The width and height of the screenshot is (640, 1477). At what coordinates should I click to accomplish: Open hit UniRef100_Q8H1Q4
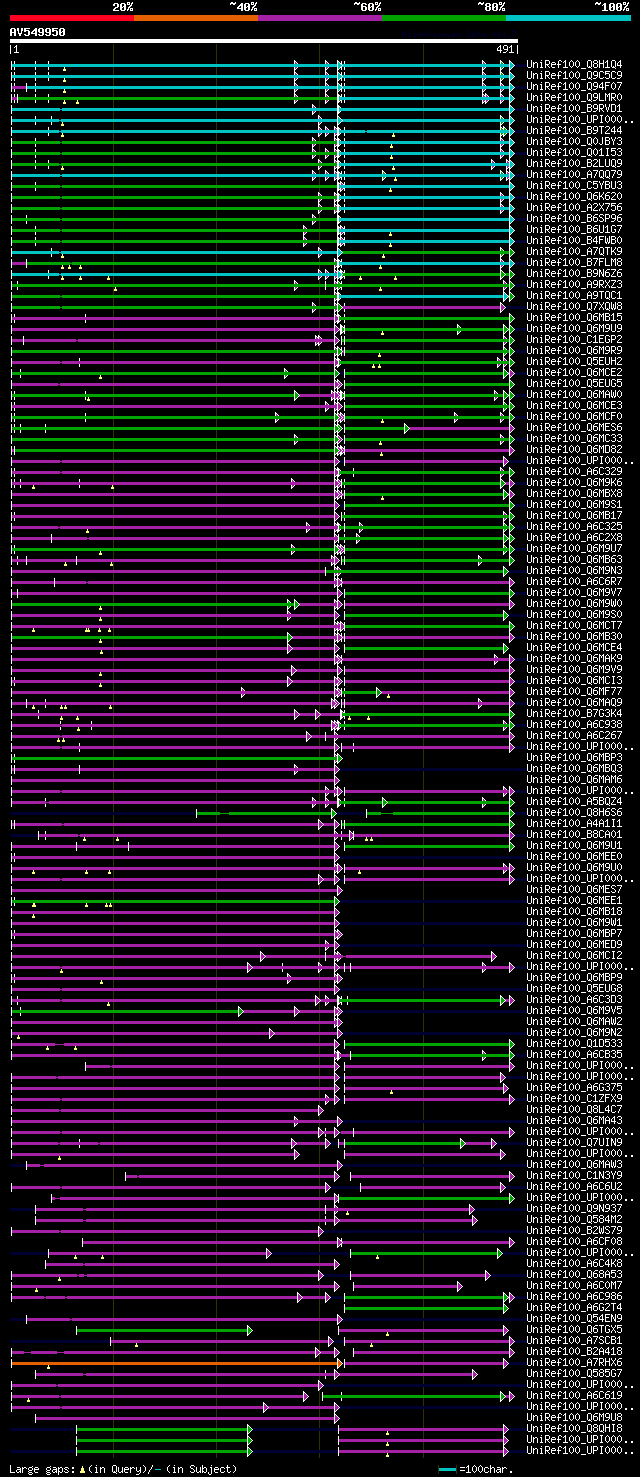(574, 64)
